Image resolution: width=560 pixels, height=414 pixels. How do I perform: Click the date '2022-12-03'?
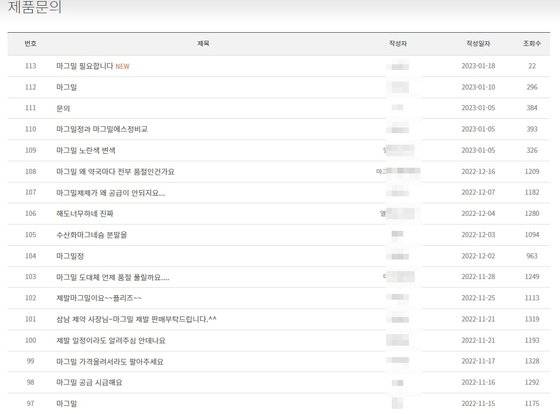pyautogui.click(x=478, y=235)
